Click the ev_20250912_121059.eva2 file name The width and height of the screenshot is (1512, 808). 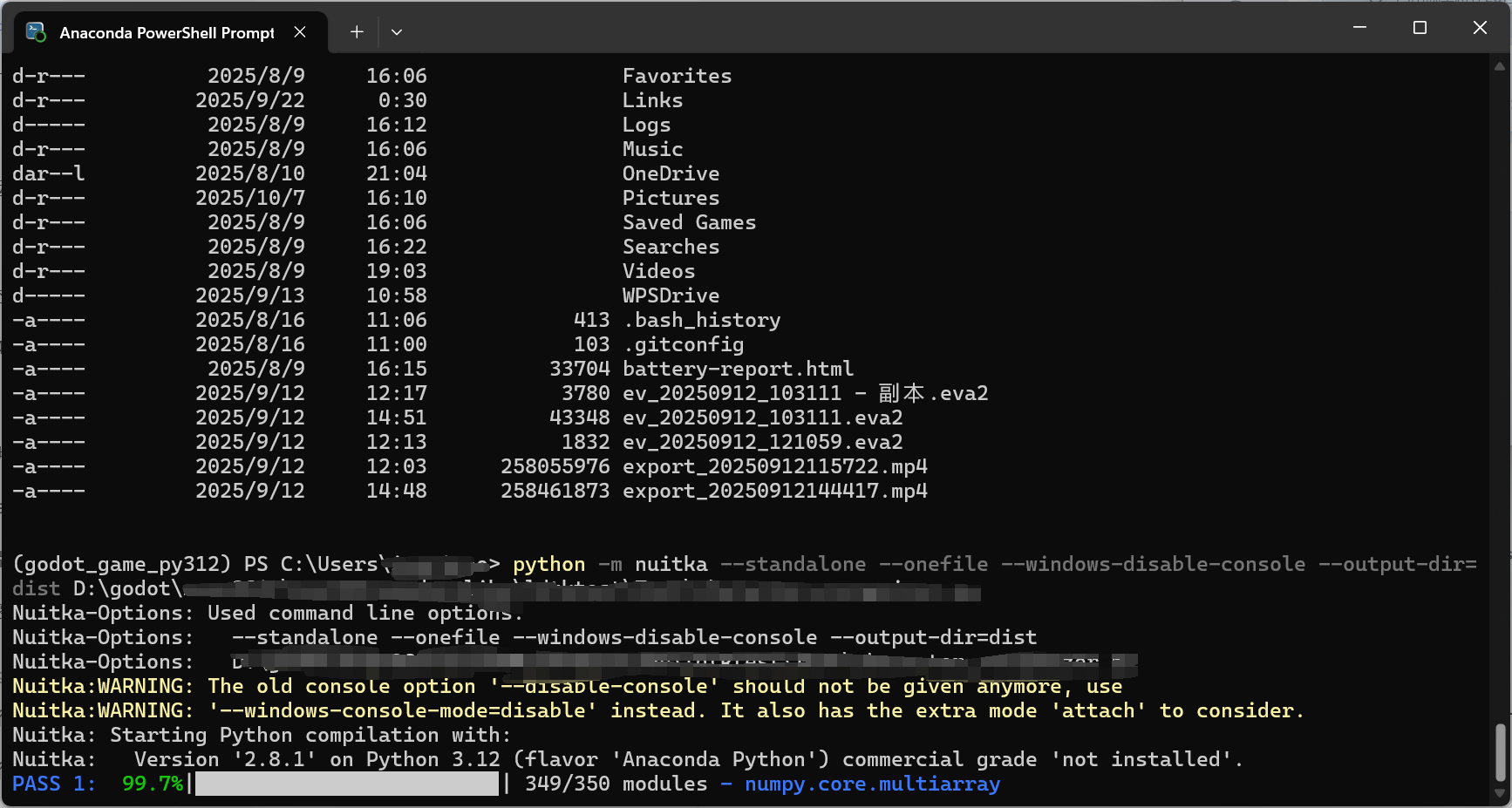(762, 442)
